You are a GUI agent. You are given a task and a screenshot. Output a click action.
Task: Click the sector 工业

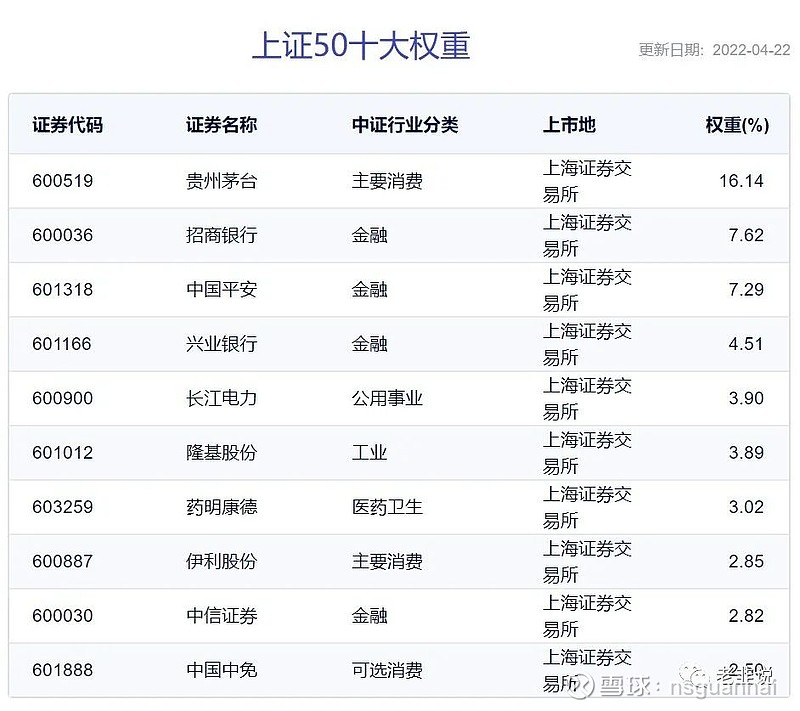pyautogui.click(x=369, y=453)
